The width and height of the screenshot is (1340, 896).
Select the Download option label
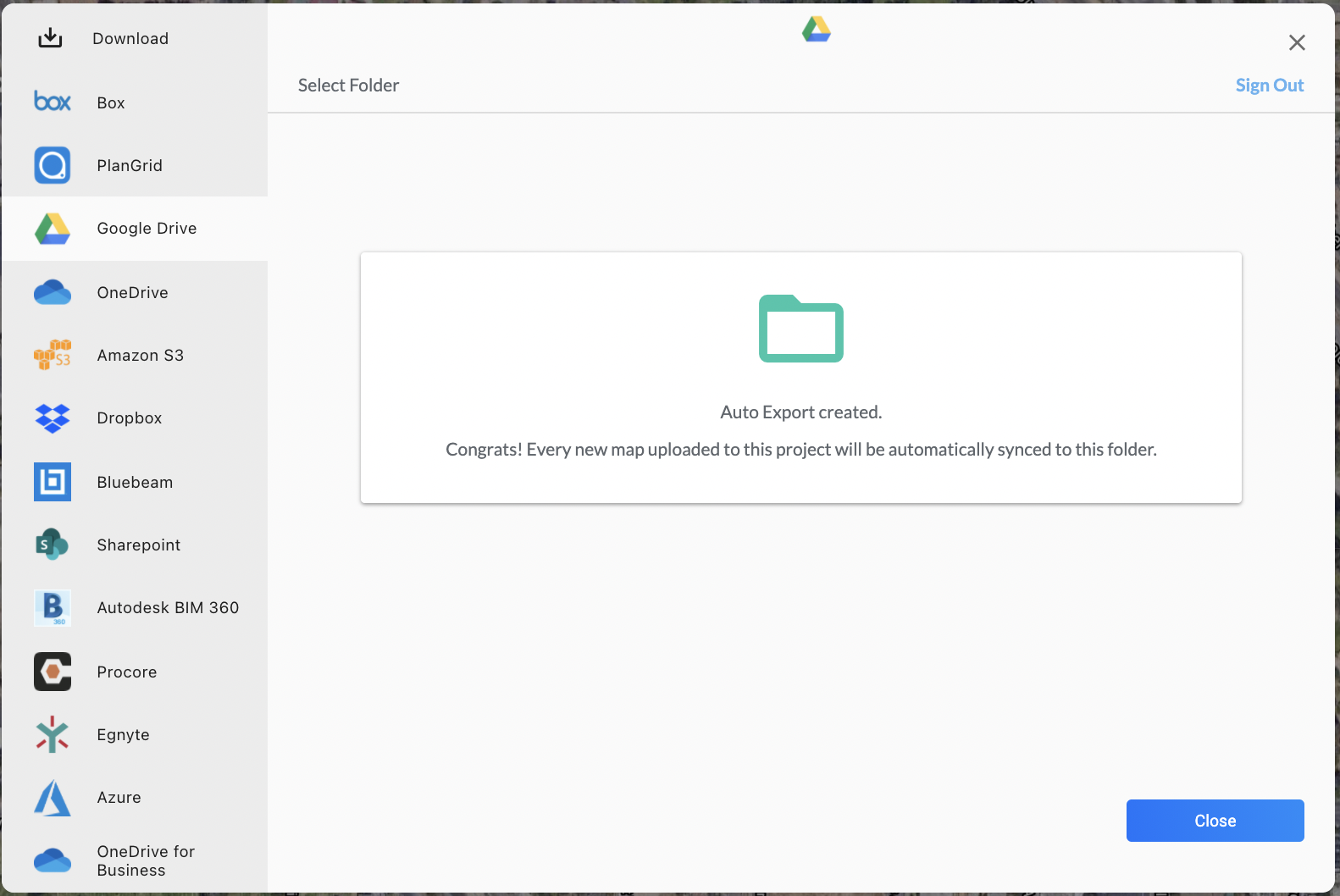(x=130, y=38)
